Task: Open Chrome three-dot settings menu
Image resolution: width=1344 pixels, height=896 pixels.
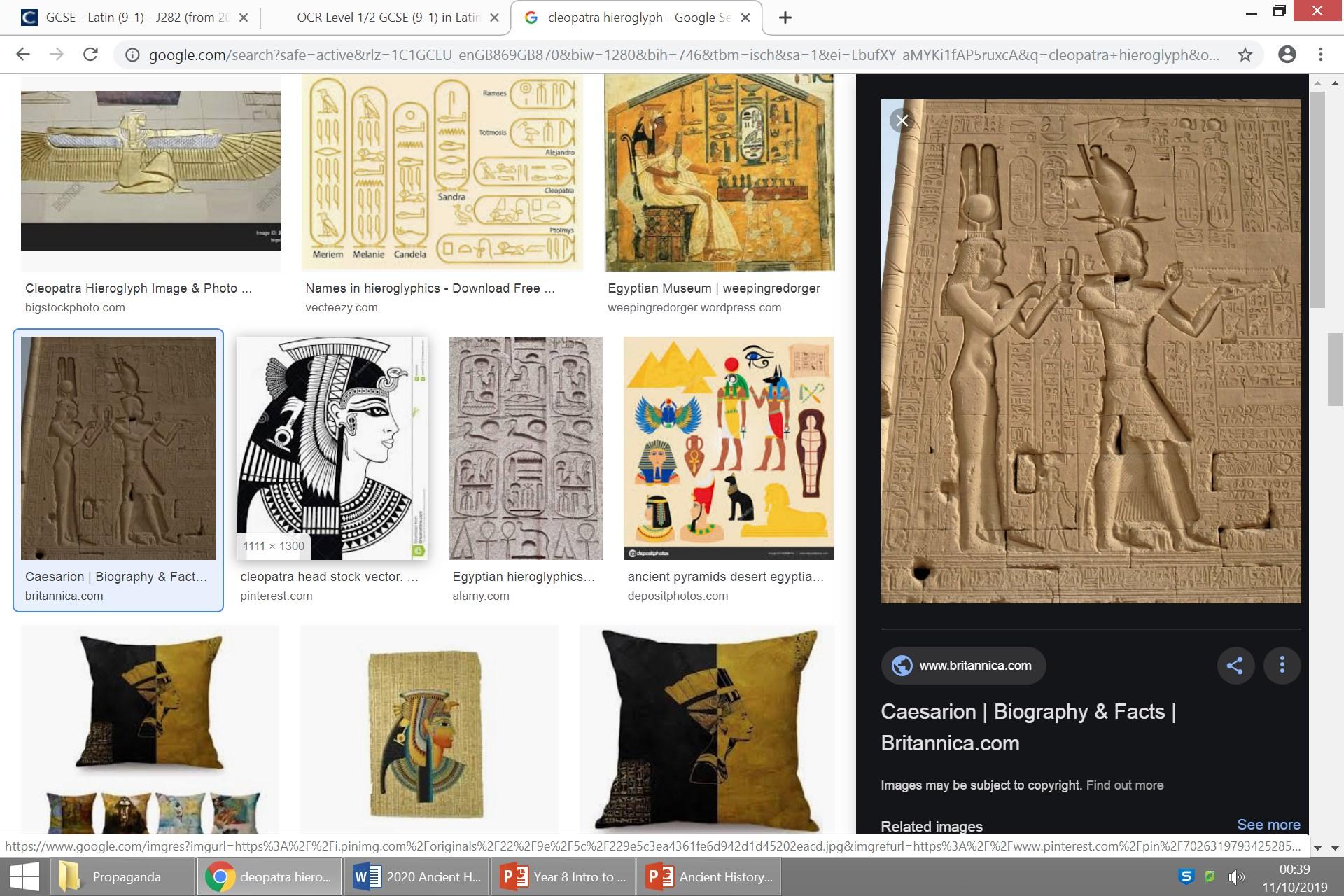Action: point(1321,55)
